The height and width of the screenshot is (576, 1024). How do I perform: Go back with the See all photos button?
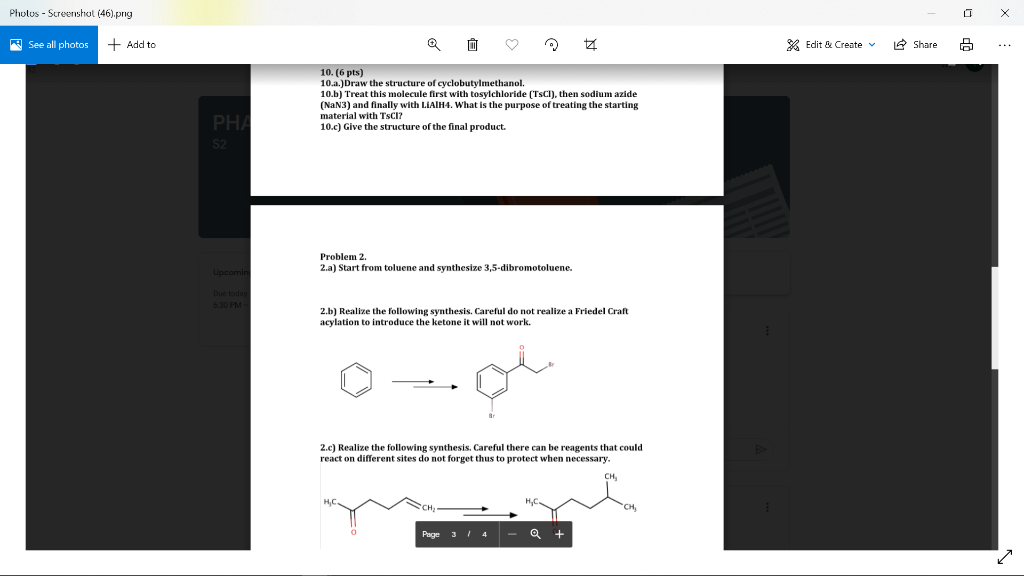[48, 44]
